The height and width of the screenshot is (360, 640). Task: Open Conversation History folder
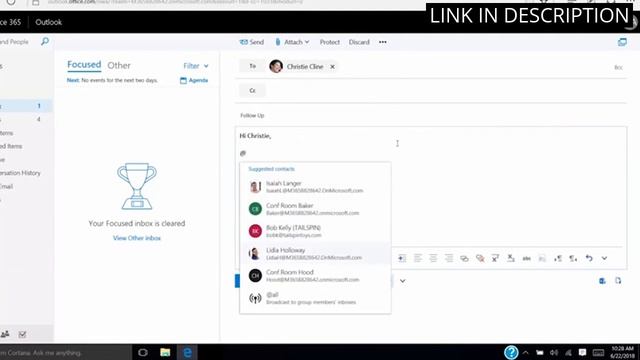20,173
